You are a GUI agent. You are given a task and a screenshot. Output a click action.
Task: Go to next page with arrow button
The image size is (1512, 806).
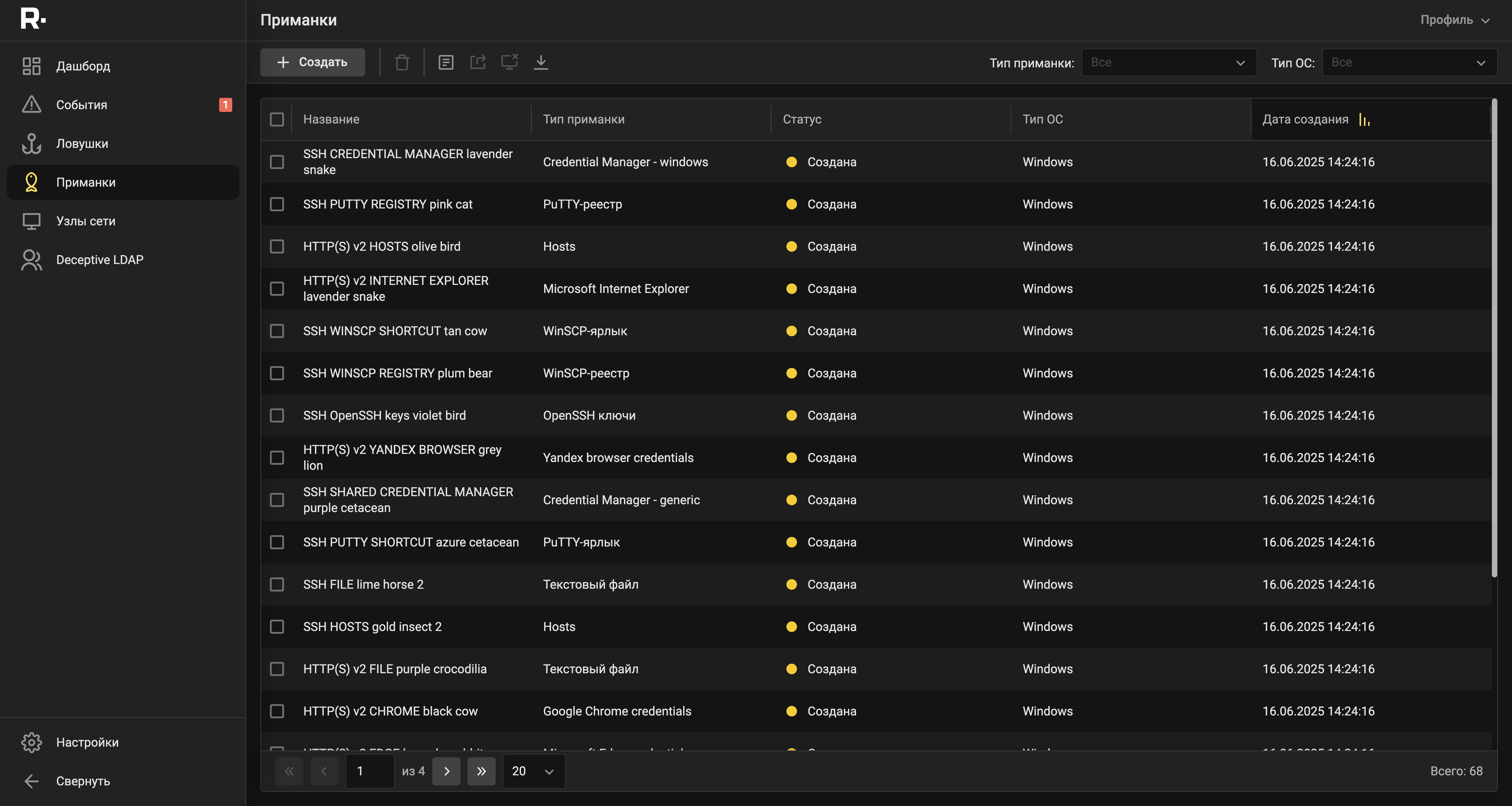click(x=446, y=771)
